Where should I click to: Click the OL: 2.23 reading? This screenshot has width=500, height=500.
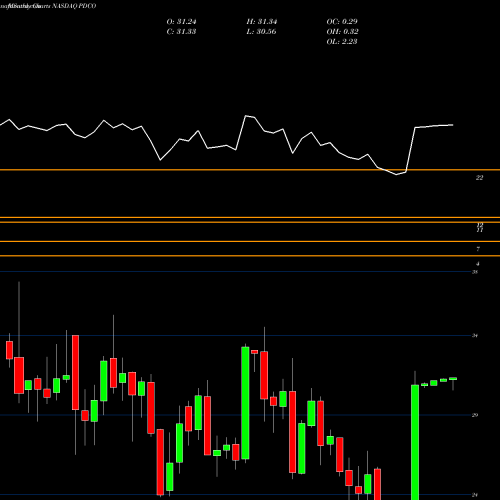(x=342, y=42)
